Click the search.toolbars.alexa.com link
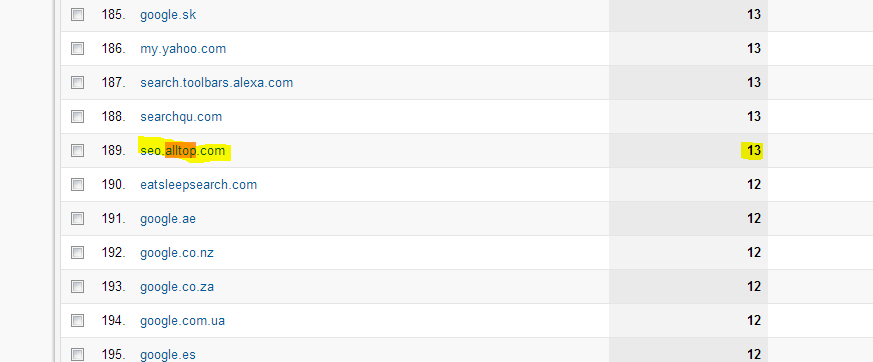The width and height of the screenshot is (873, 362). [217, 83]
